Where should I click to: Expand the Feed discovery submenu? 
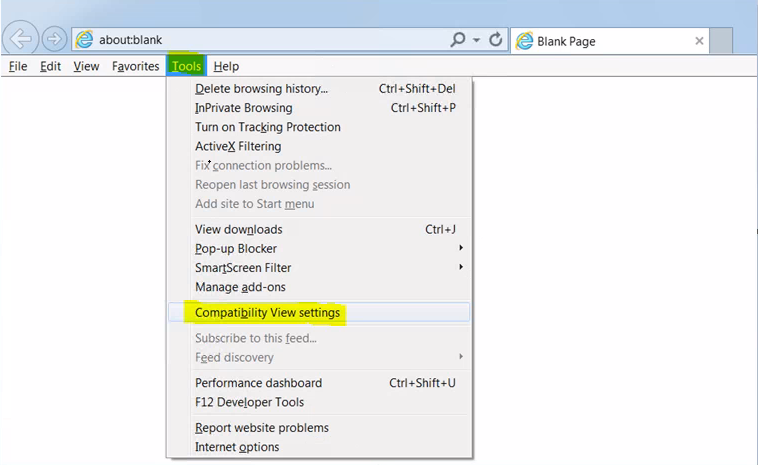point(319,358)
